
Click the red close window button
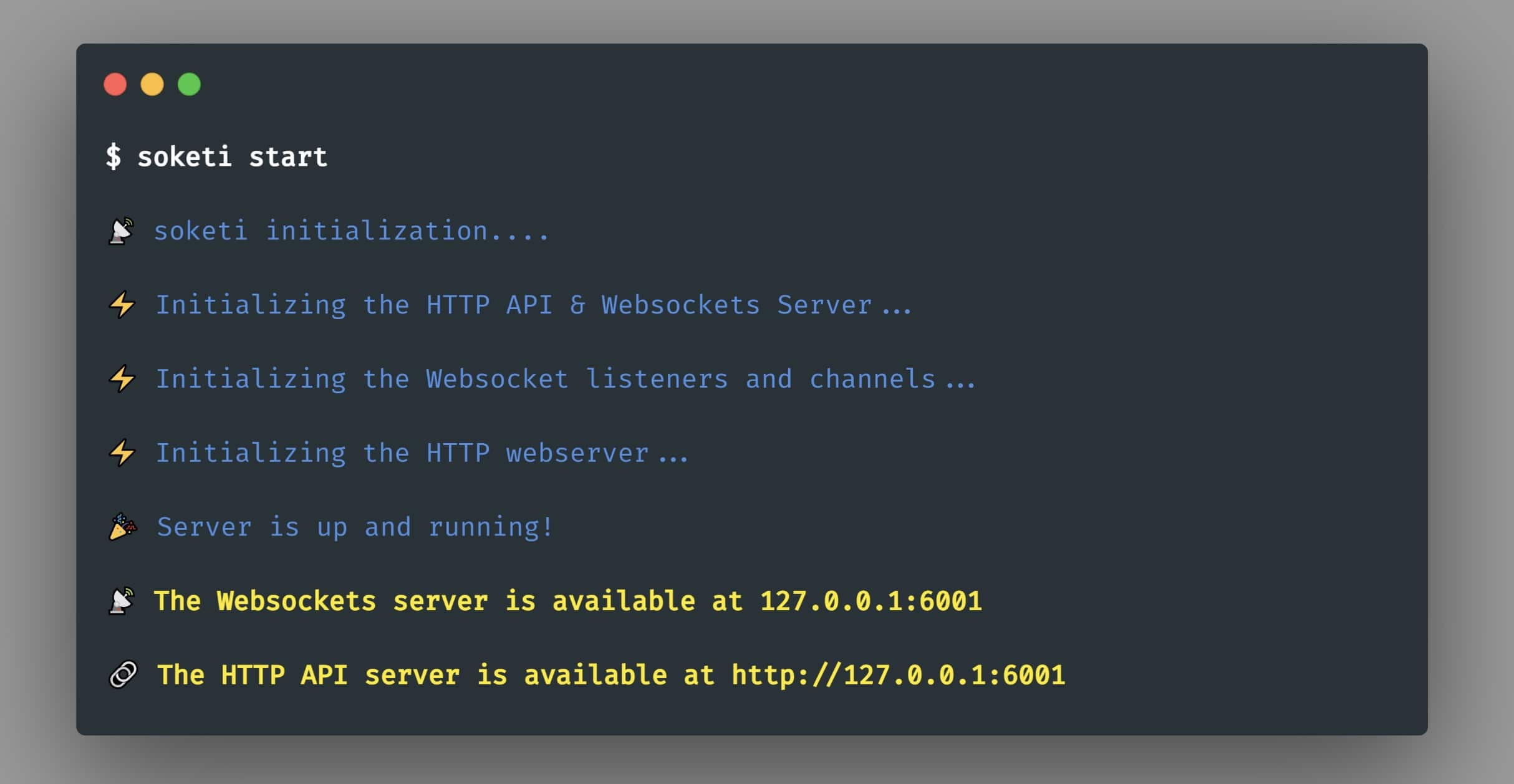(x=115, y=84)
